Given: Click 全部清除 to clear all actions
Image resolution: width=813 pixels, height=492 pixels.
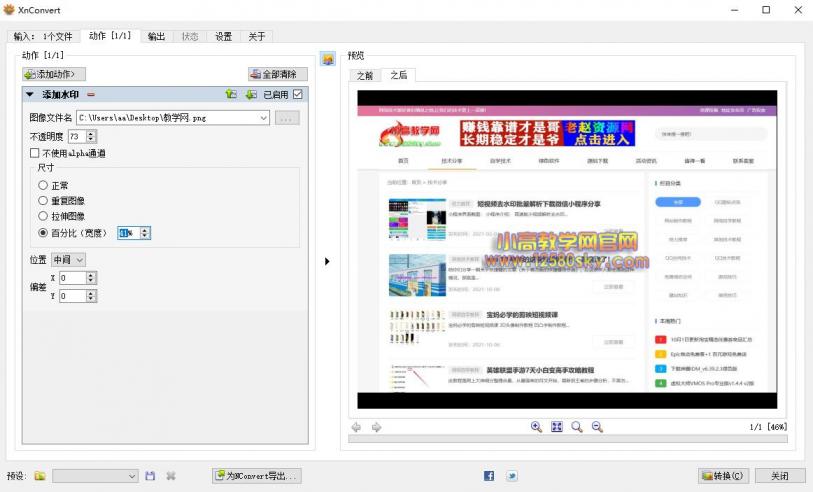Looking at the screenshot, I should coord(278,74).
